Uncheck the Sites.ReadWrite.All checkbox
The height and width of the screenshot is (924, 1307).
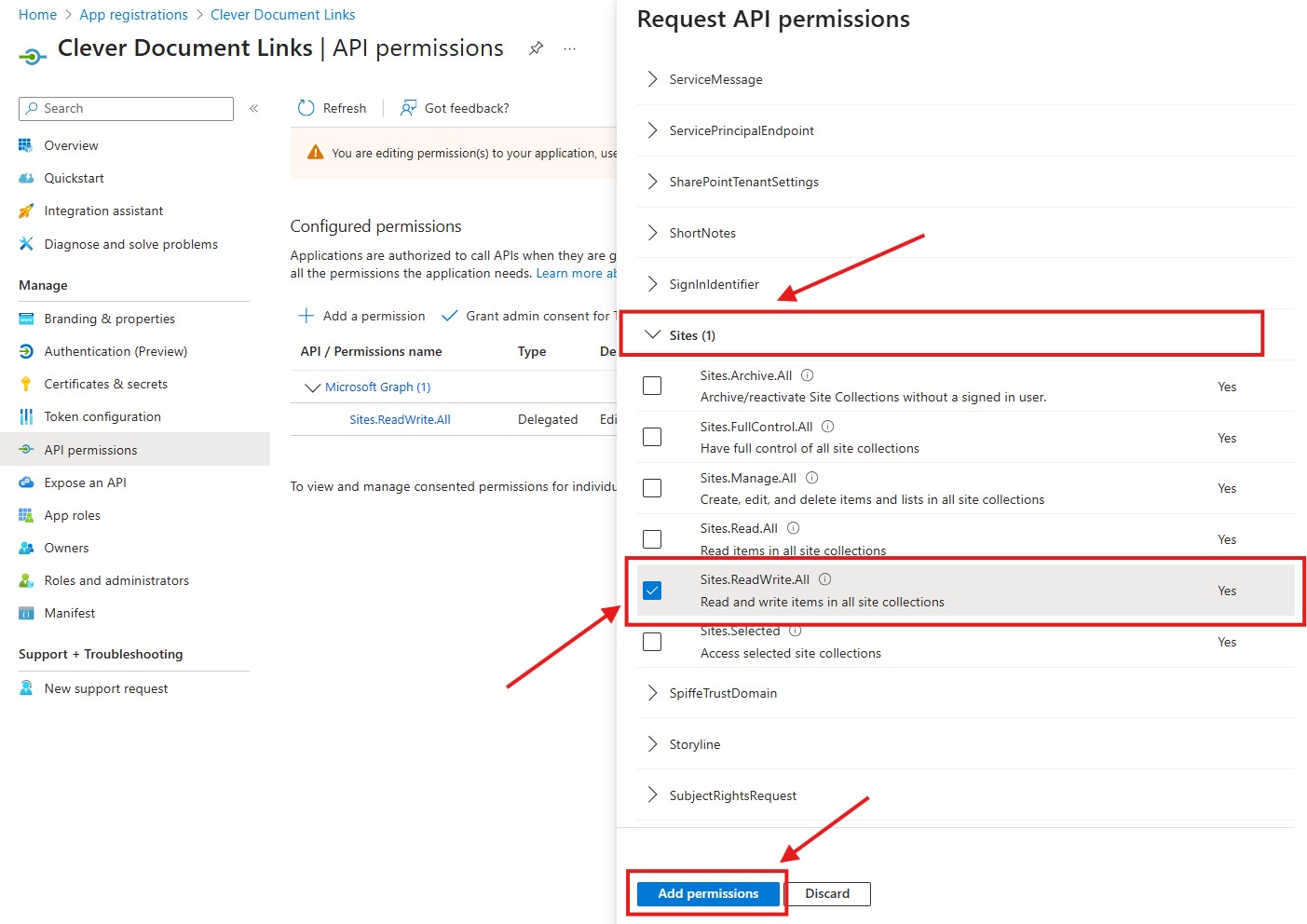point(652,591)
